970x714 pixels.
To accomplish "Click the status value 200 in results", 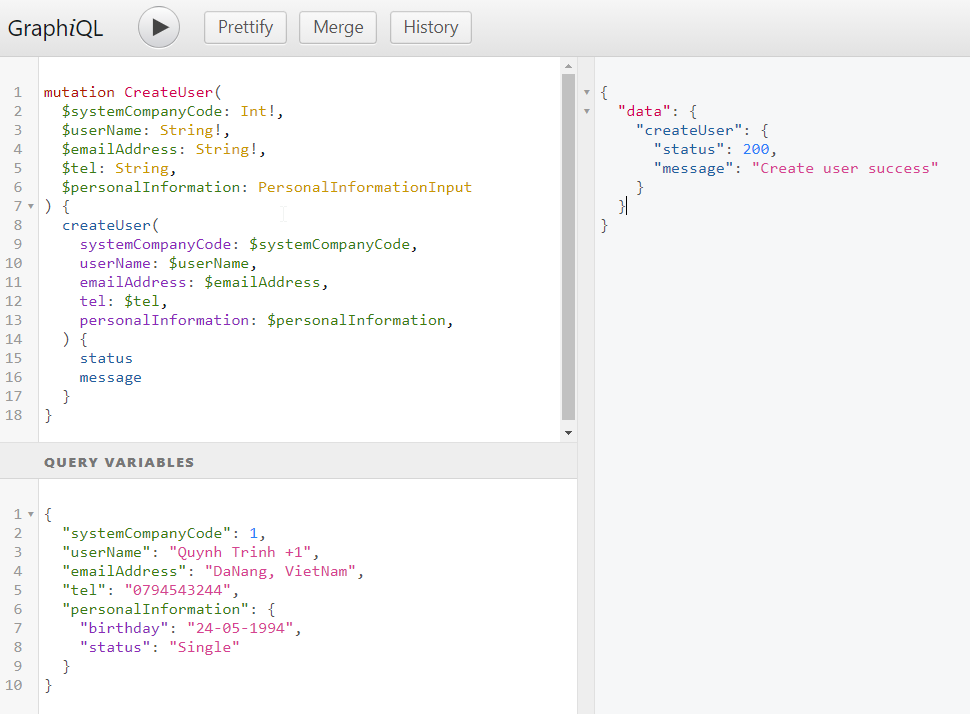I will pyautogui.click(x=755, y=149).
